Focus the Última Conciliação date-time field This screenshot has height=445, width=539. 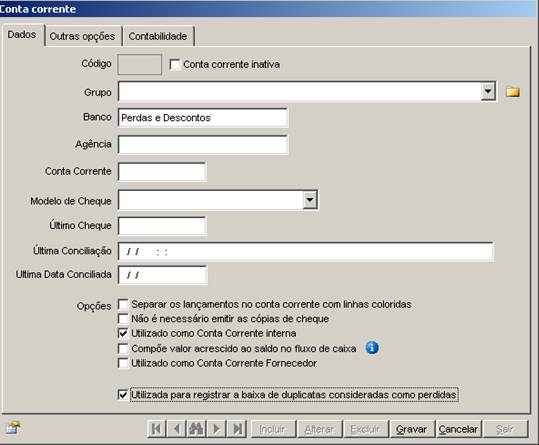306,252
